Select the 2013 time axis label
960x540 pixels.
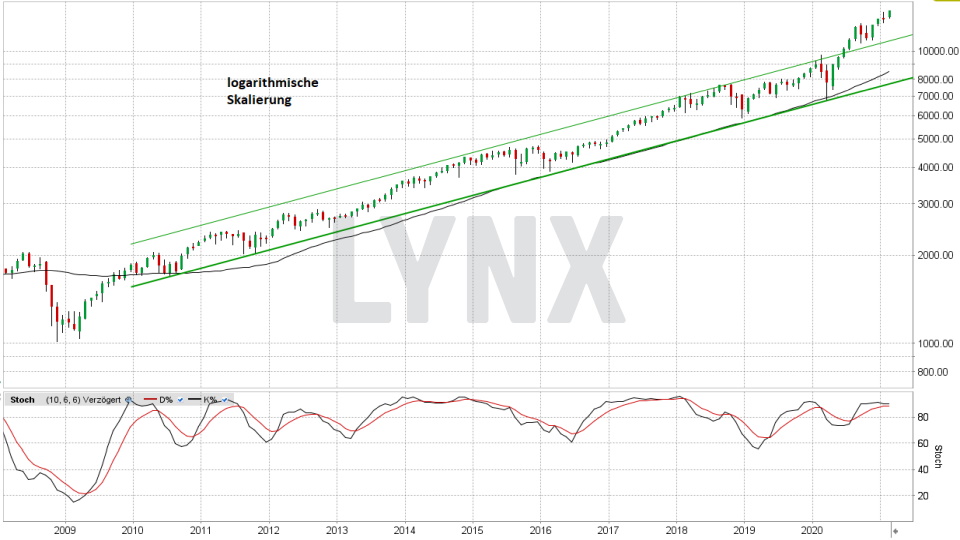click(x=337, y=530)
